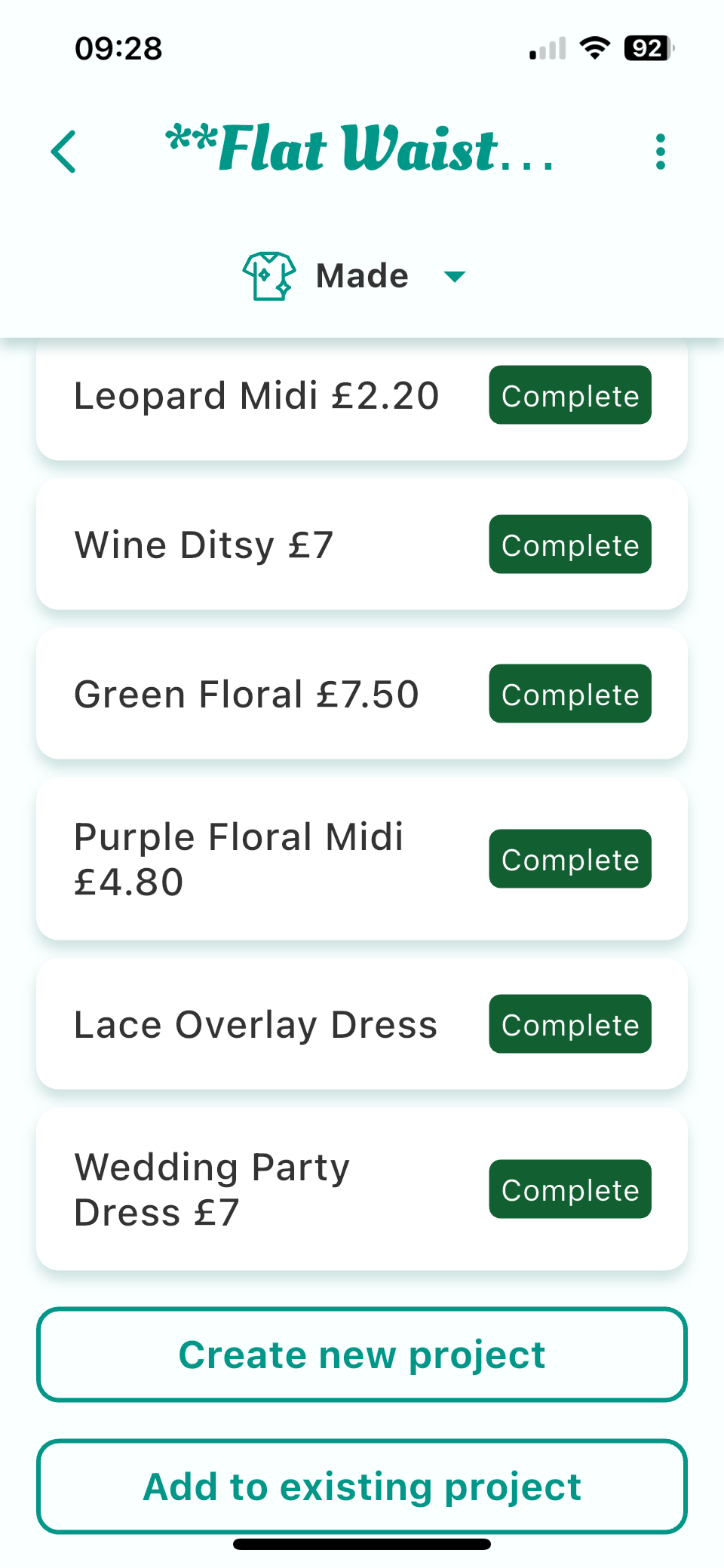This screenshot has width=724, height=1568.
Task: View the Lace Overlay Dress project
Action: point(256,1025)
